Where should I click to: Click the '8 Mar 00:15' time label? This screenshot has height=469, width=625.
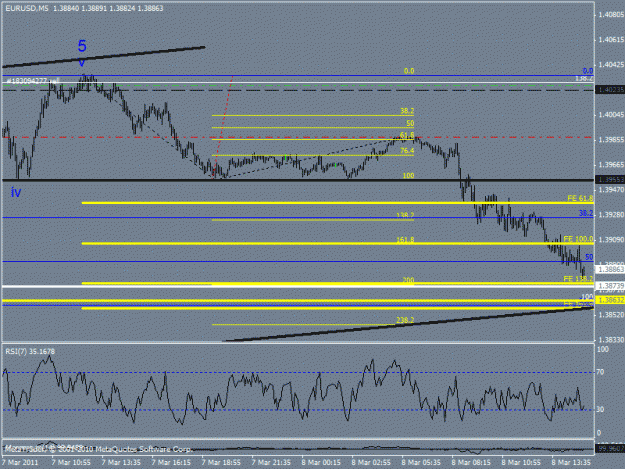[x=321, y=463]
